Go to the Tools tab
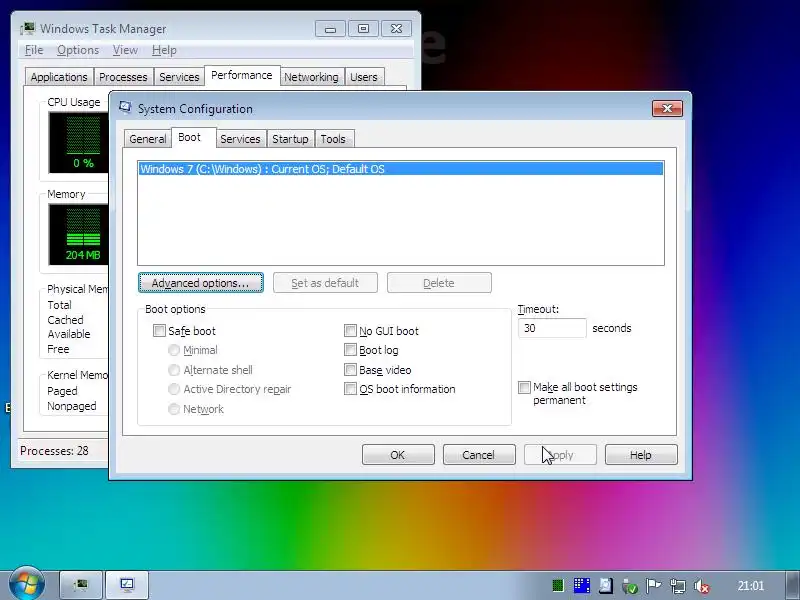 point(333,139)
